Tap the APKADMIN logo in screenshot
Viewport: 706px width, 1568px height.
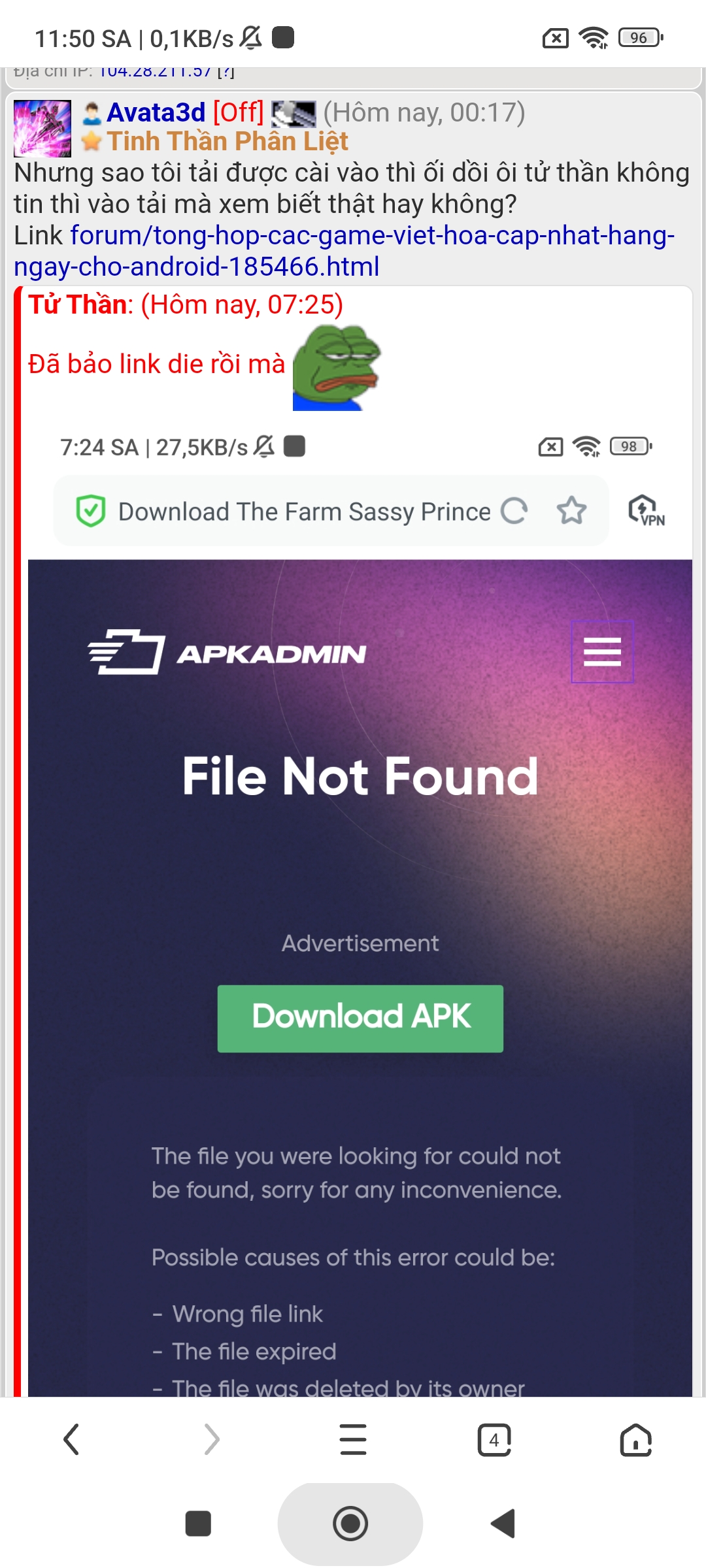(227, 652)
